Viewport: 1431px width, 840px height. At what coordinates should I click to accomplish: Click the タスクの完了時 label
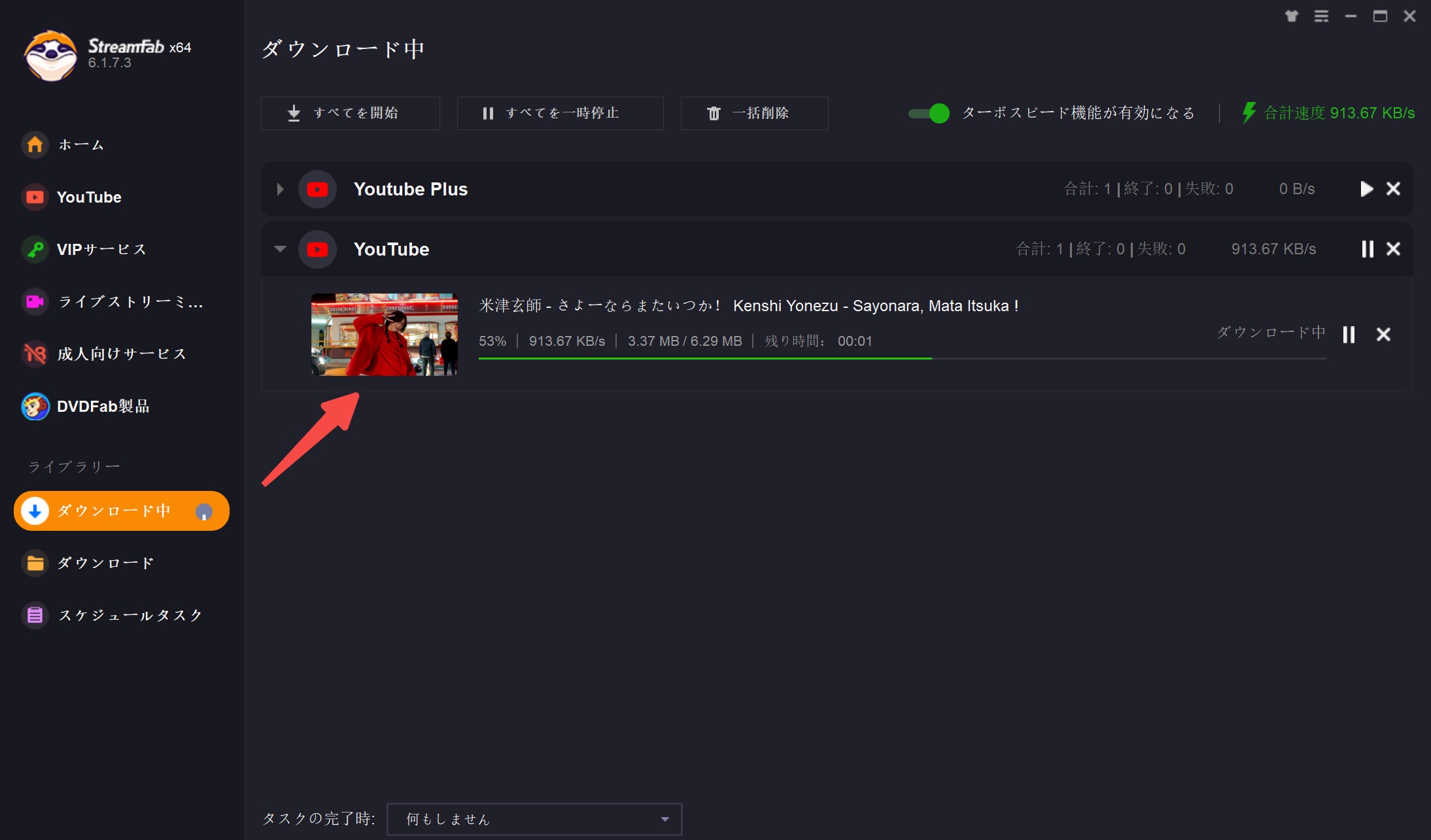pos(319,818)
